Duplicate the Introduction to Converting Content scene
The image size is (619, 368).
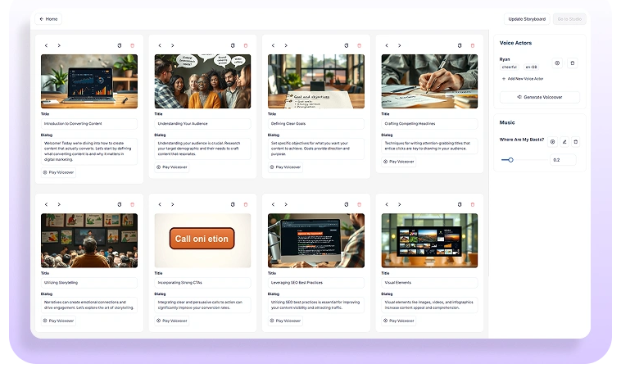pos(119,45)
